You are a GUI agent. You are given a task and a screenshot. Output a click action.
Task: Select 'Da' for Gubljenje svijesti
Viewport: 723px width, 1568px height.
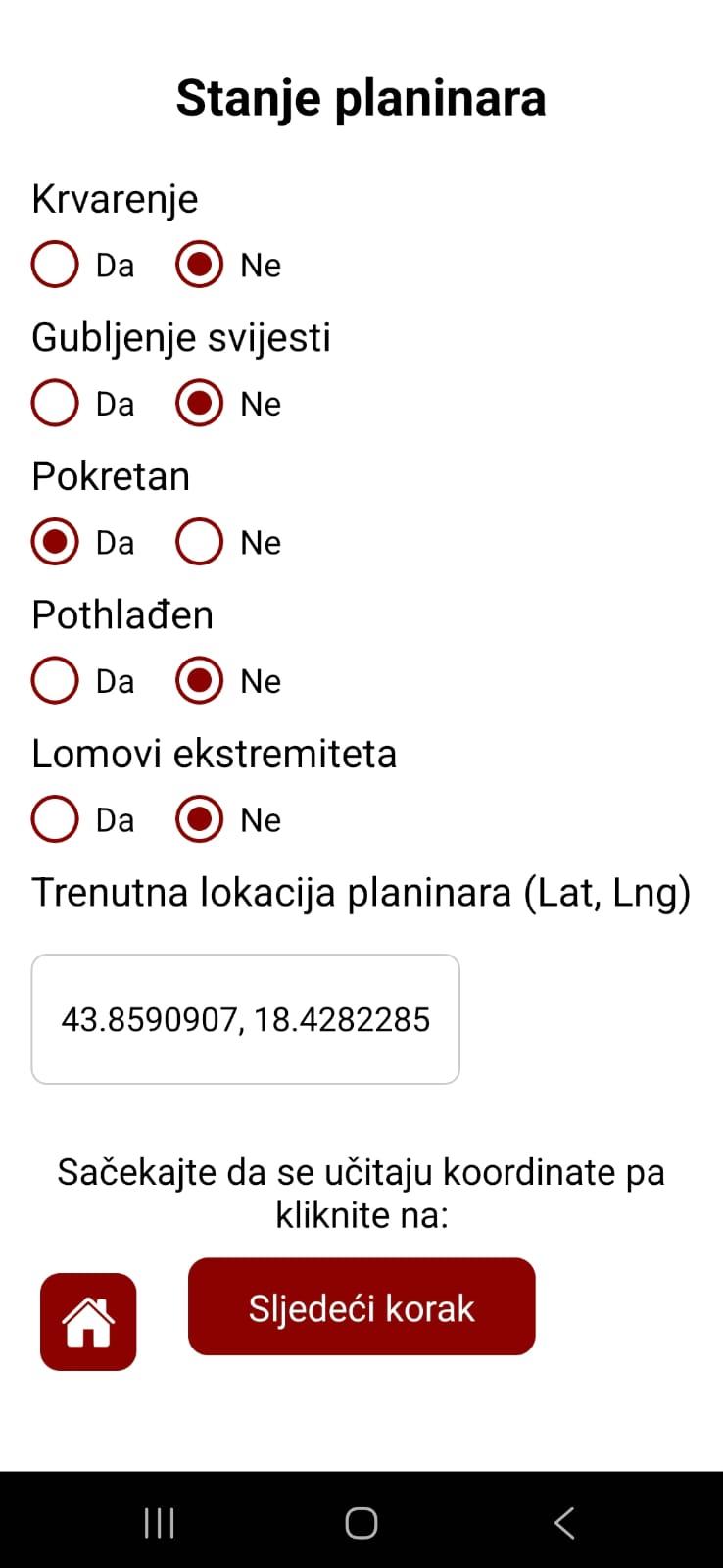(x=55, y=403)
